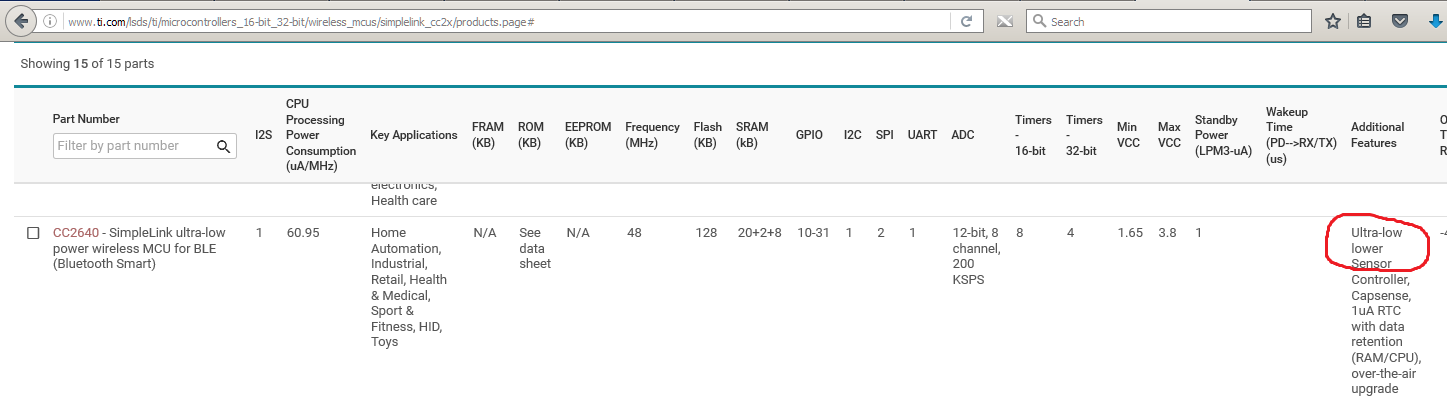Sort by FRAM (KB) column header
This screenshot has width=1447, height=402.
tap(488, 135)
